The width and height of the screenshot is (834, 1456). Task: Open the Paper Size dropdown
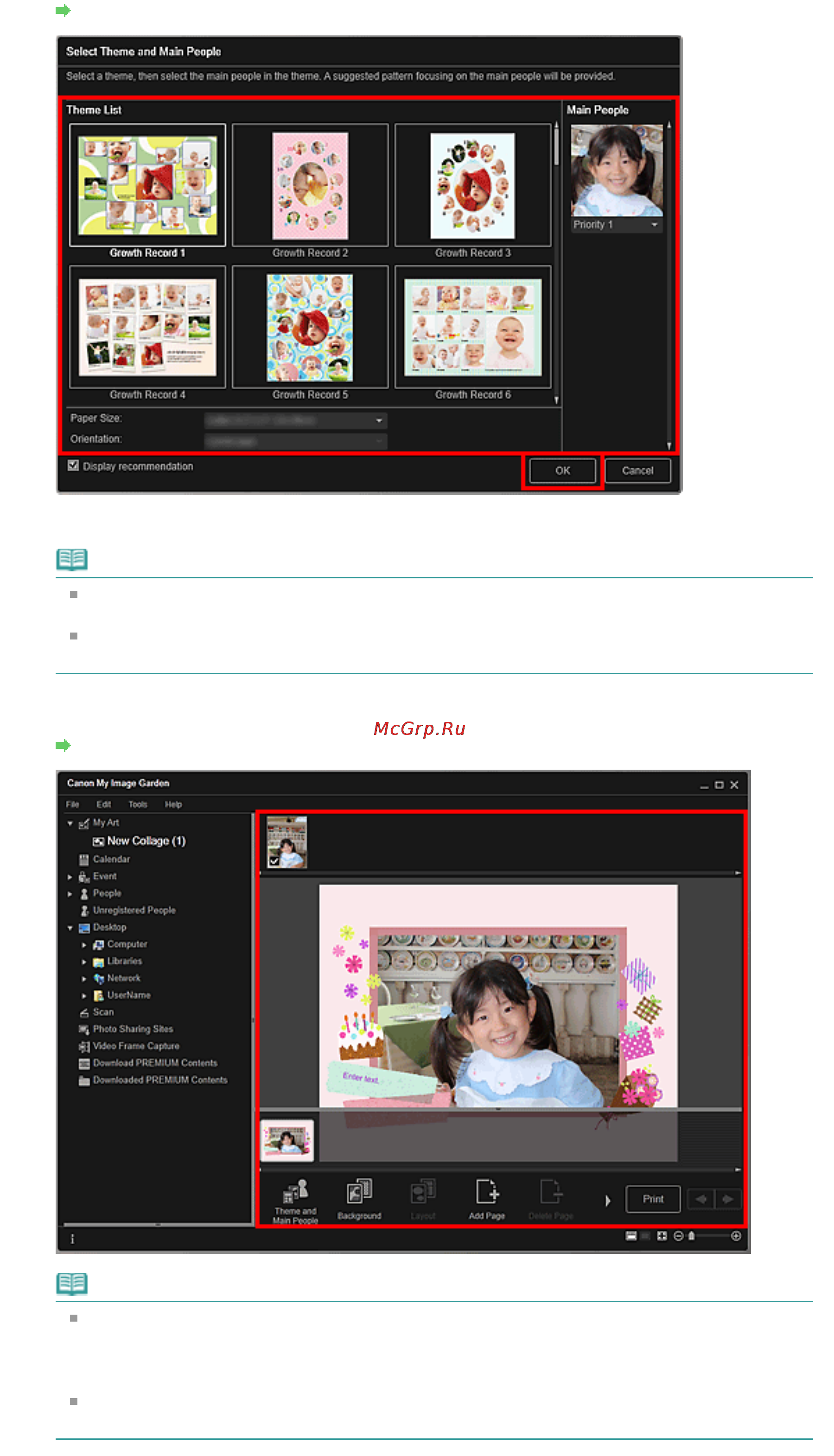[296, 420]
